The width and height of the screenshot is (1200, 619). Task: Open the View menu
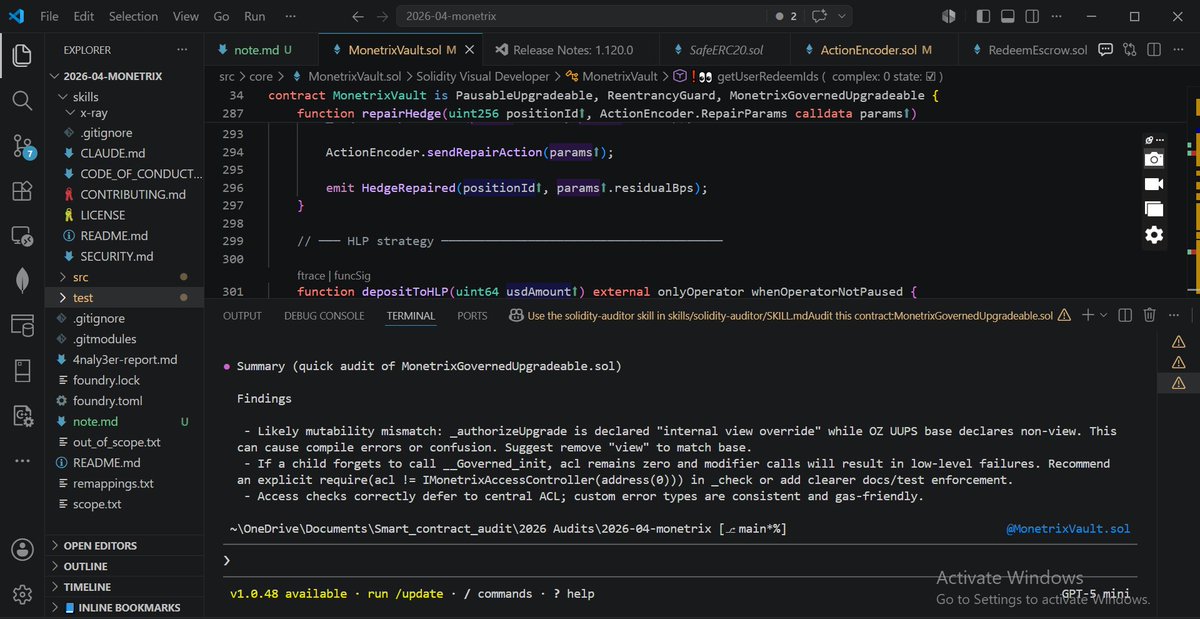[x=186, y=16]
